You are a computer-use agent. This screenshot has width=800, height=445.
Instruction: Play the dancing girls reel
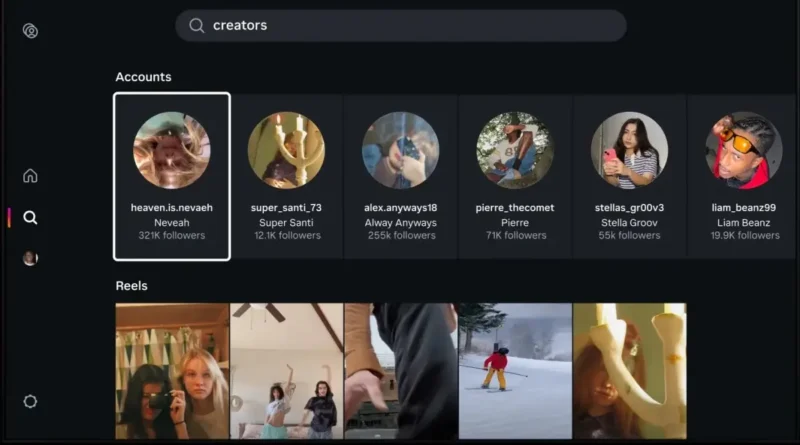[x=287, y=371]
